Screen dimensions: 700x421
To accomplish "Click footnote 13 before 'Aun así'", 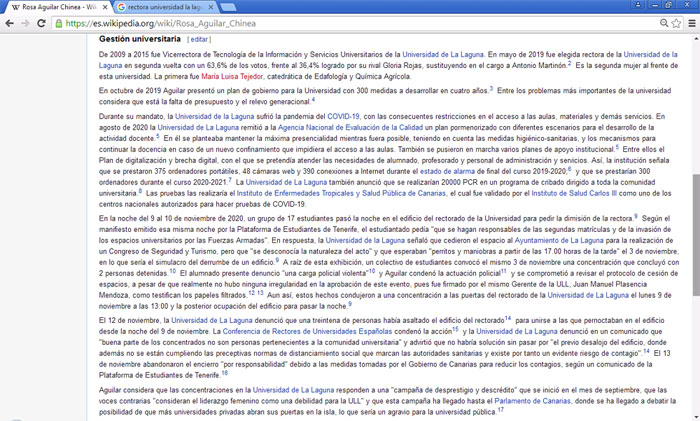I will tap(260, 293).
